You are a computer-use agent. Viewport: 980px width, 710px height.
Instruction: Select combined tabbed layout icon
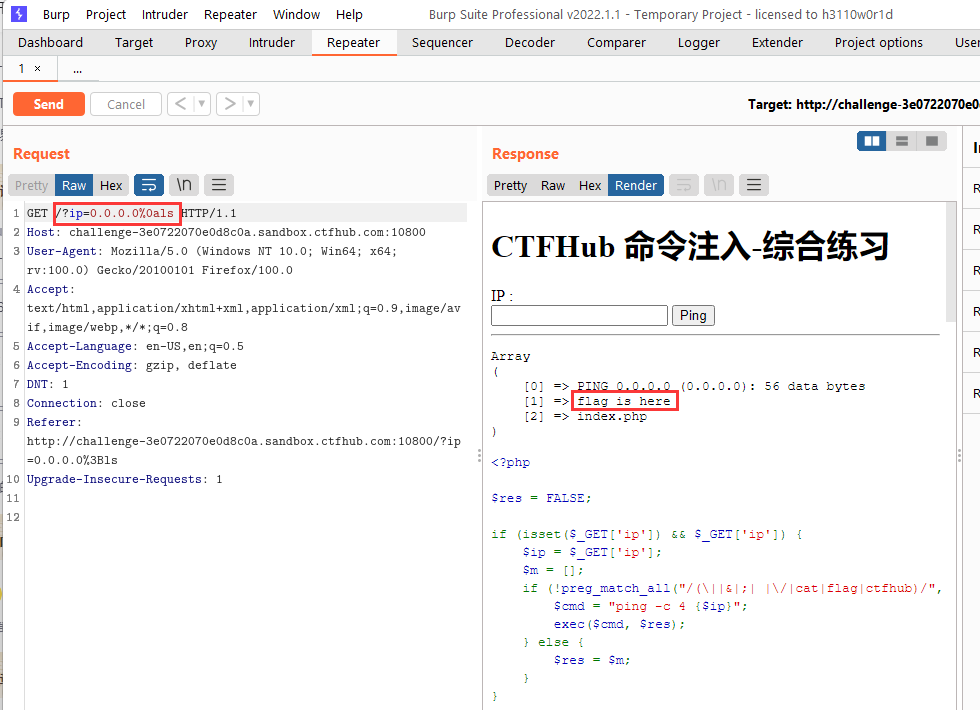pyautogui.click(x=932, y=141)
